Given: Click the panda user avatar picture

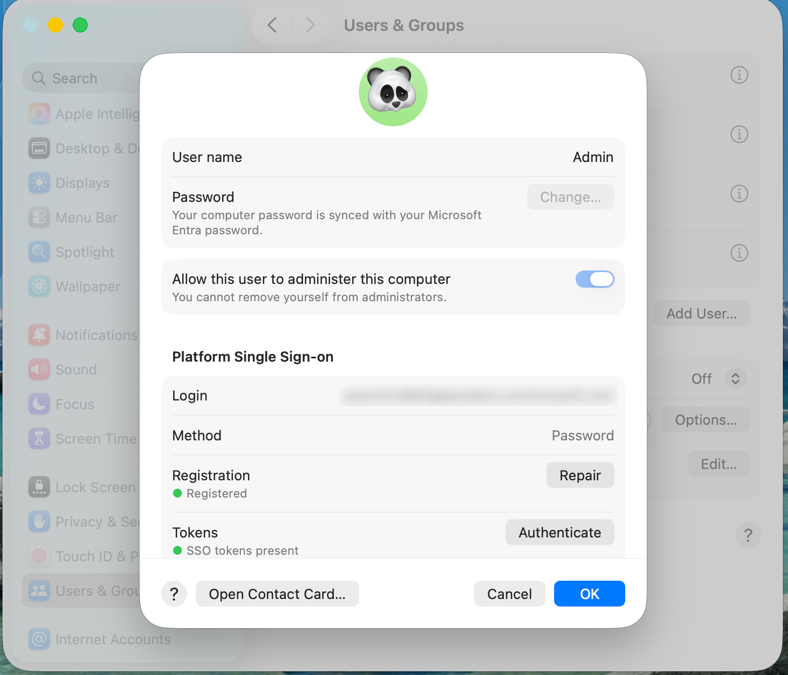Looking at the screenshot, I should (x=393, y=92).
